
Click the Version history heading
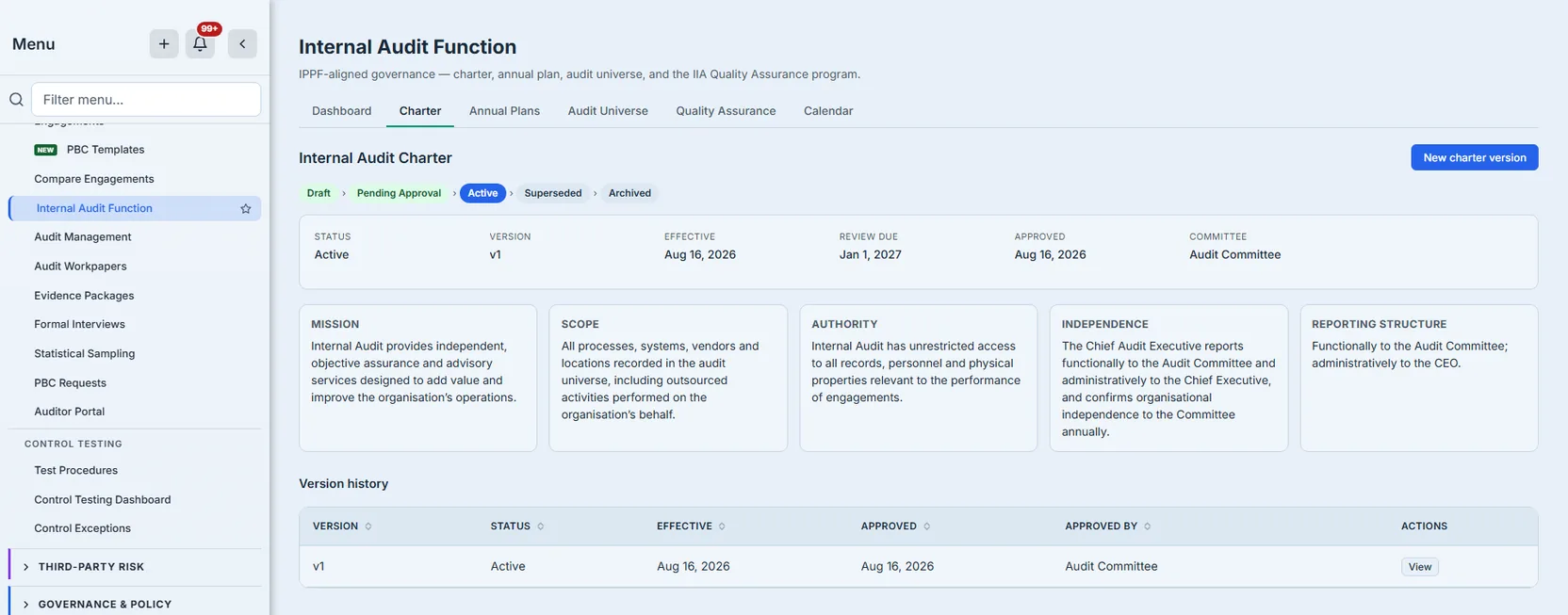pos(343,484)
